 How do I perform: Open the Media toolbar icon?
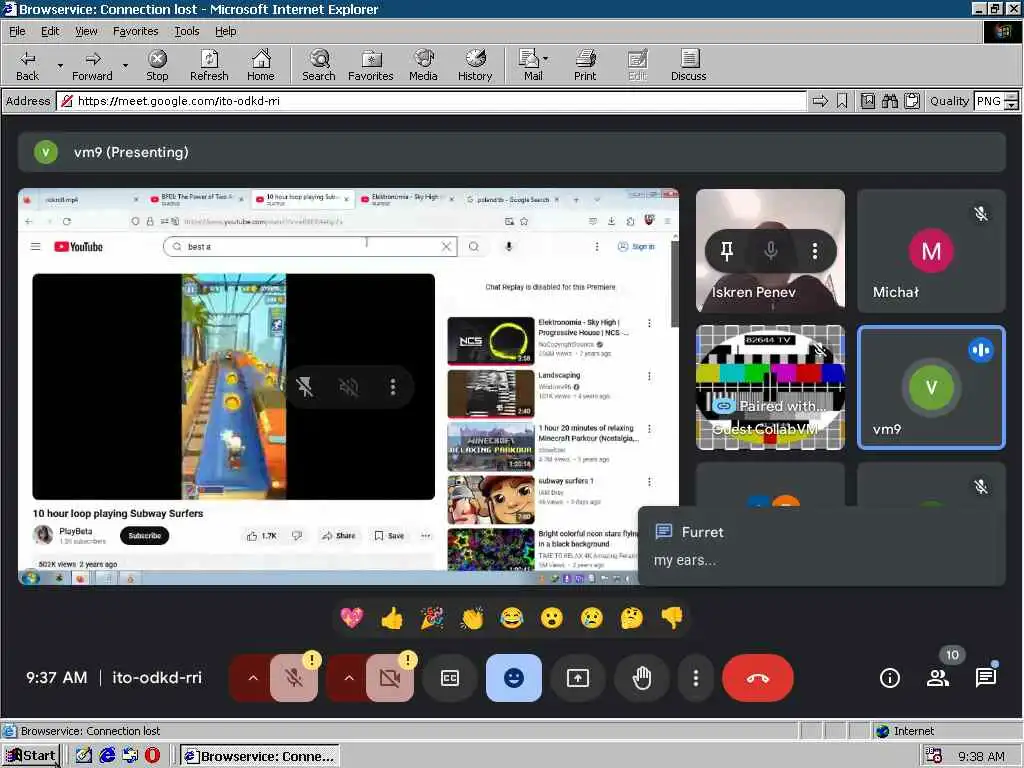coord(423,65)
